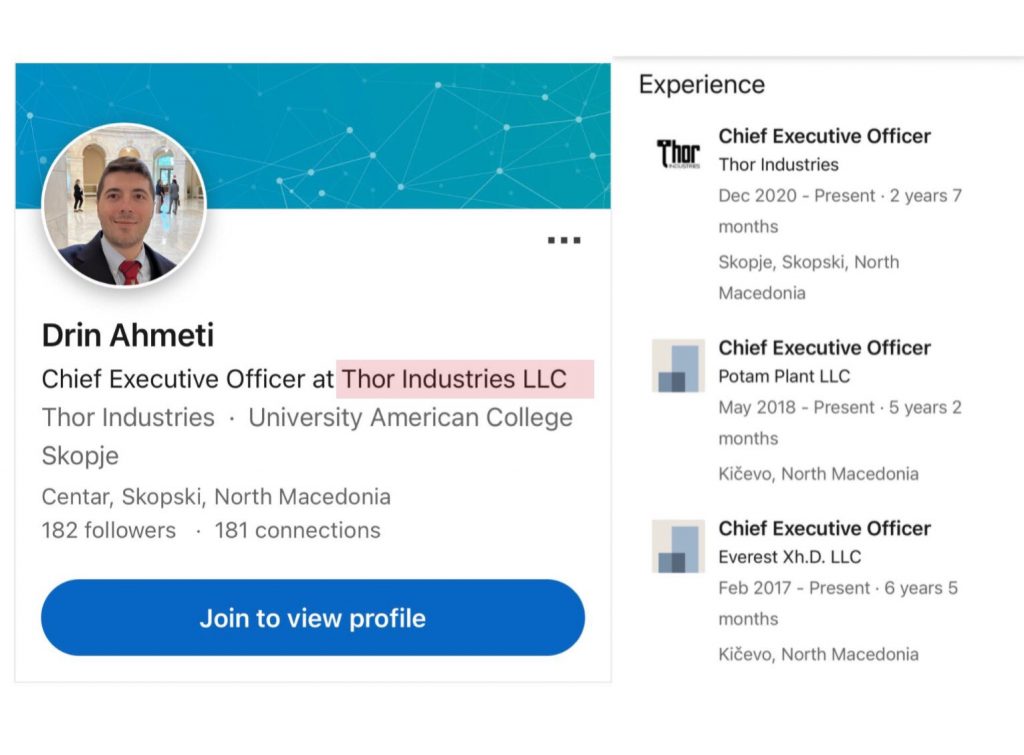This screenshot has height=755, width=1024.
Task: Open the three-dot more options menu
Action: click(x=564, y=240)
